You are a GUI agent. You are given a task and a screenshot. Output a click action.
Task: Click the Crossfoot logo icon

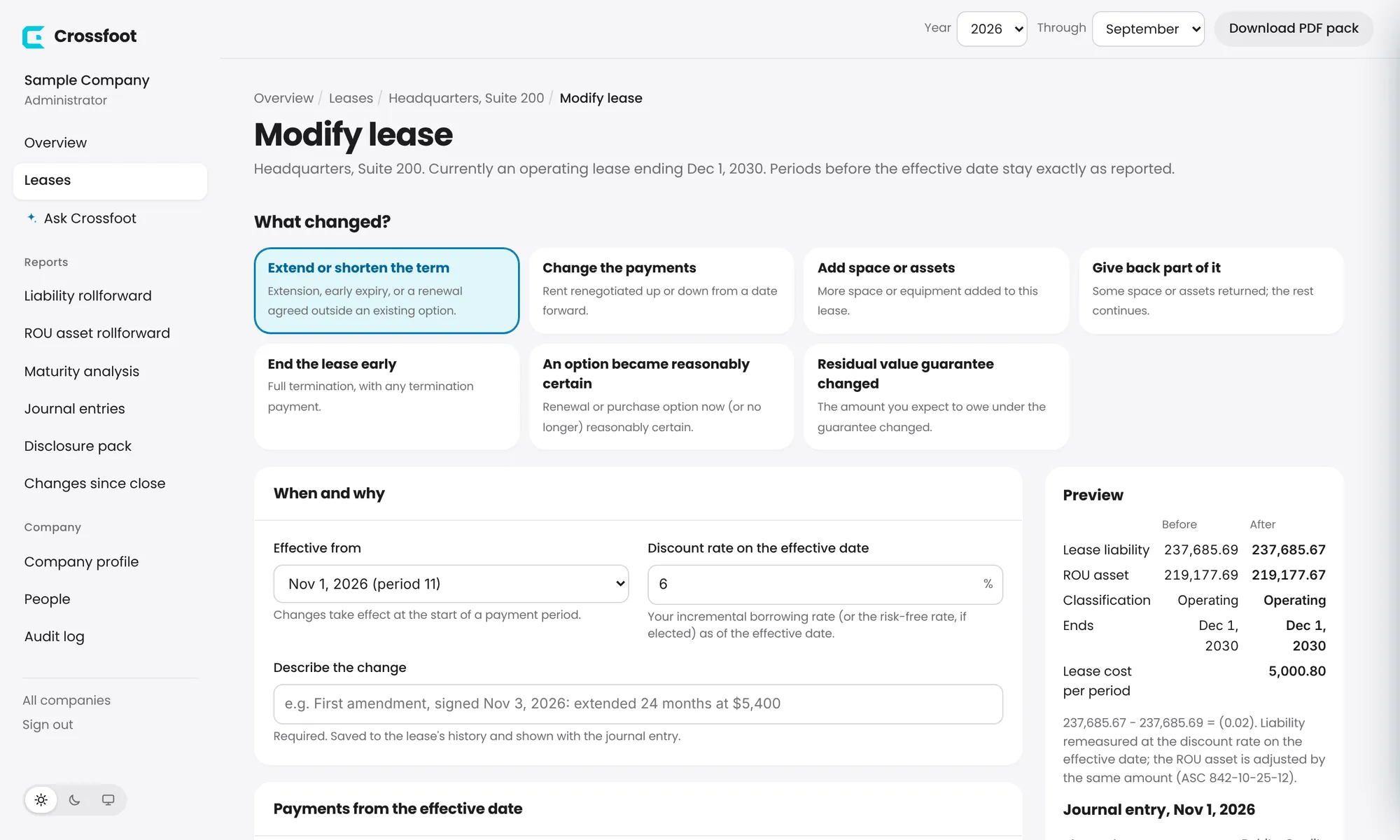coord(34,36)
